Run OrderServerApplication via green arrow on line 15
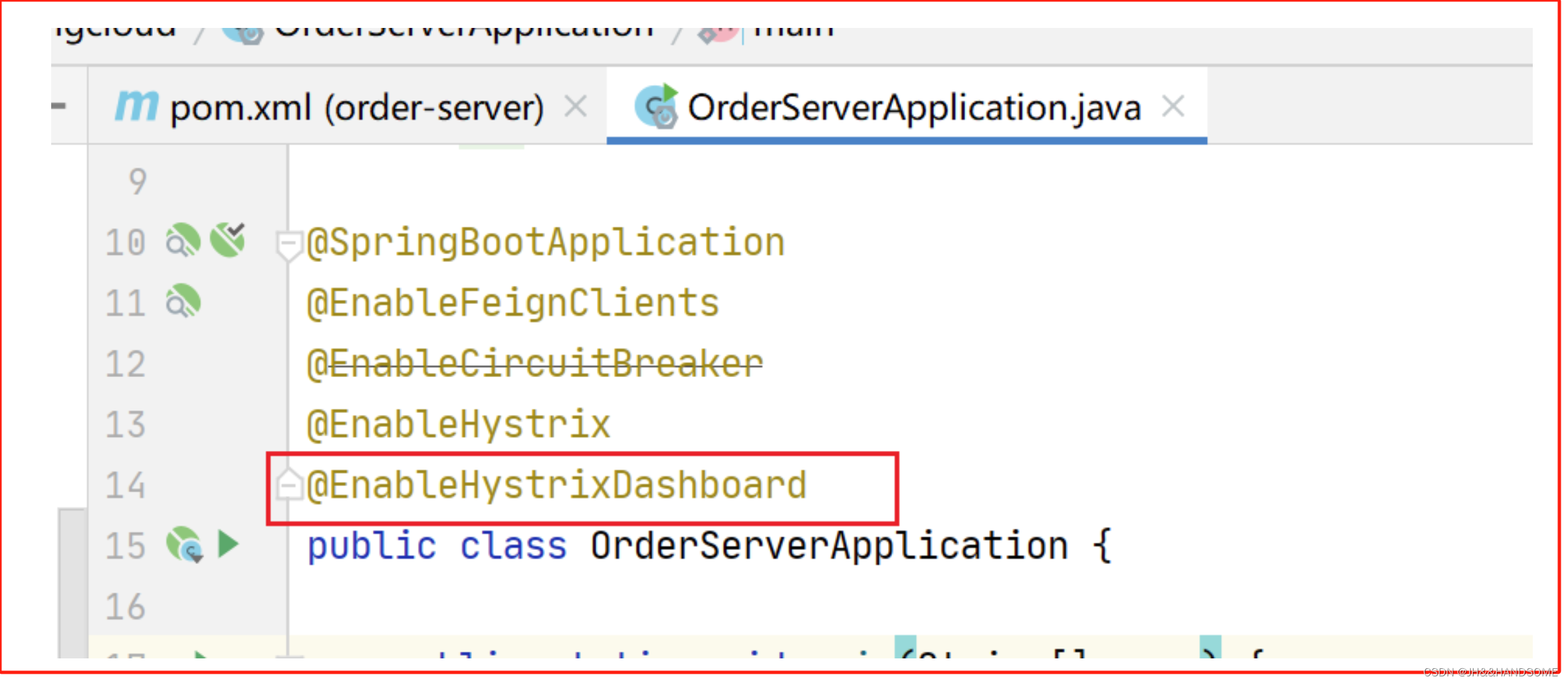 point(228,544)
